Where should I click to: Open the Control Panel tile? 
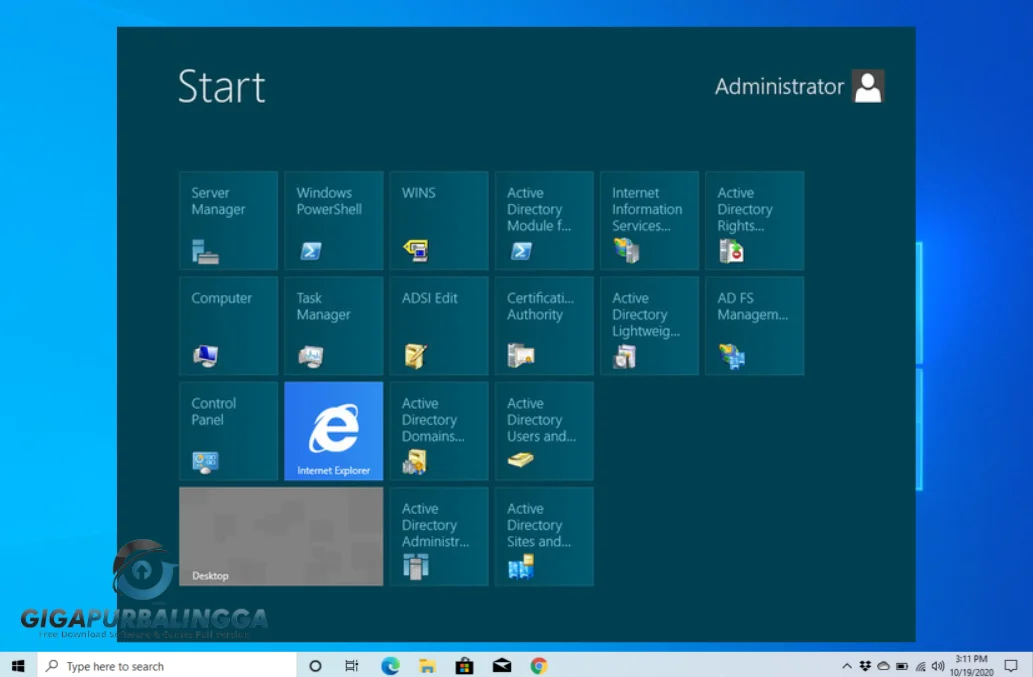[x=228, y=431]
